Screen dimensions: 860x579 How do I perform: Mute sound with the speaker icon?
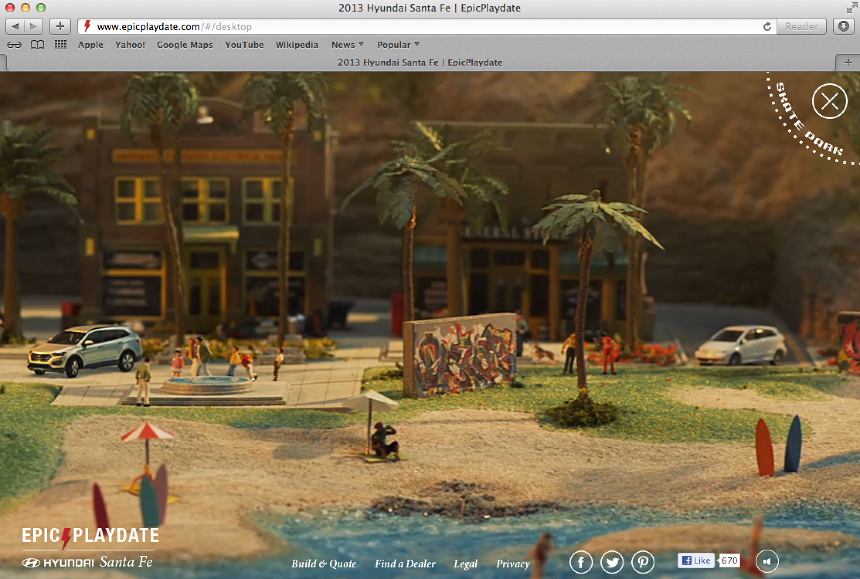click(x=767, y=561)
